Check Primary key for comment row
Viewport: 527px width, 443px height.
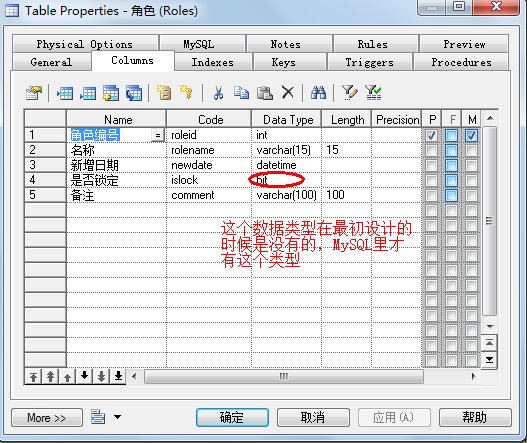[x=432, y=195]
